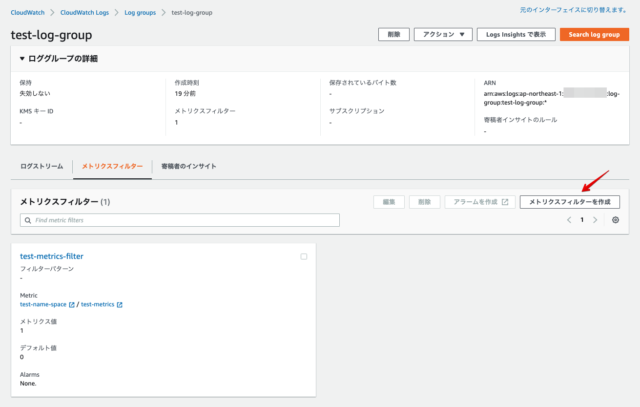Select the メトリクスフィルター tab
Image resolution: width=640 pixels, height=407 pixels.
coord(112,166)
